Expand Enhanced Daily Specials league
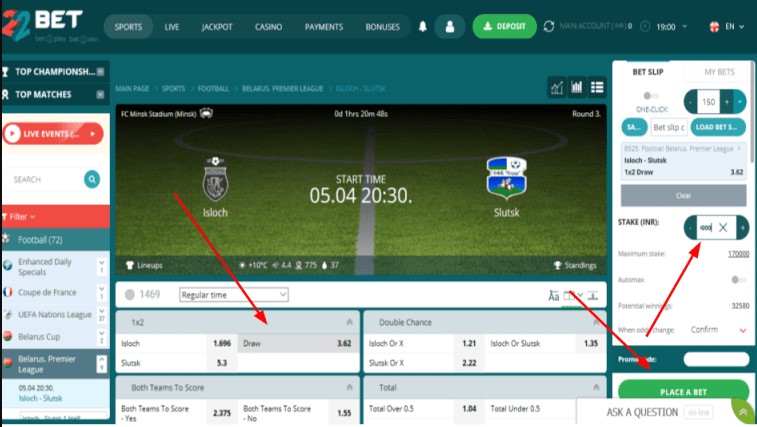The height and width of the screenshot is (427, 757). 101,267
